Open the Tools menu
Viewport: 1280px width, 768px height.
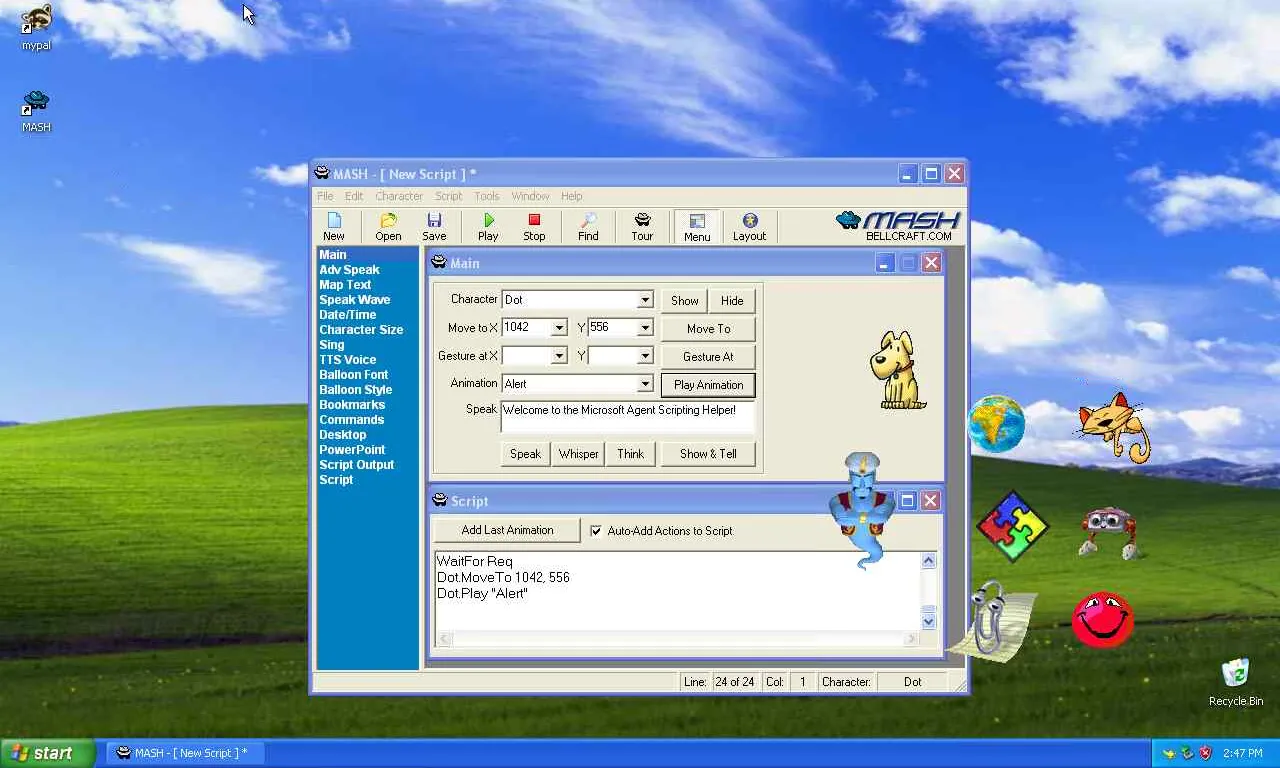(x=487, y=196)
